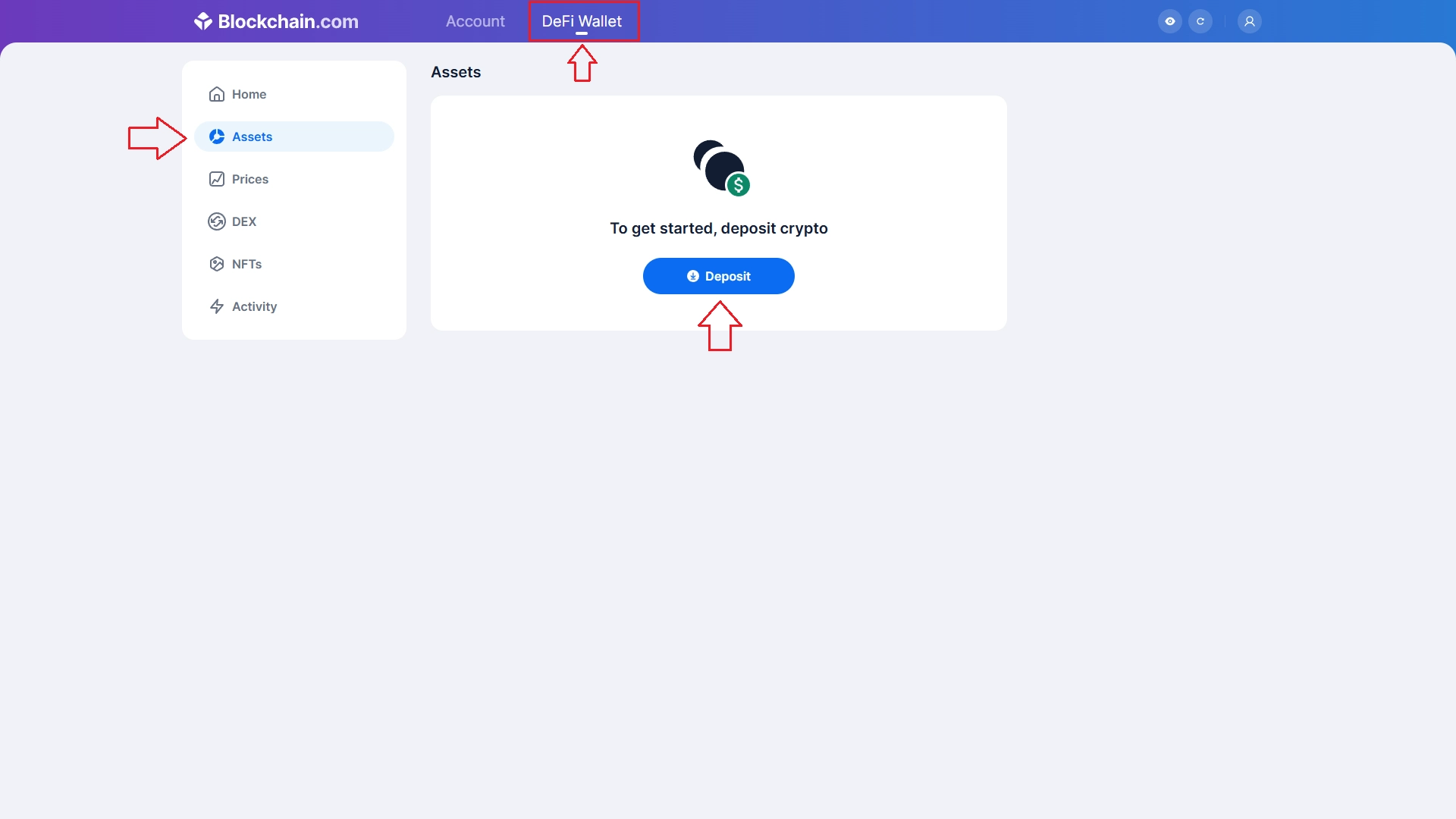Click the 'To get started, deposit crypto' text
1456x819 pixels.
coord(719,228)
